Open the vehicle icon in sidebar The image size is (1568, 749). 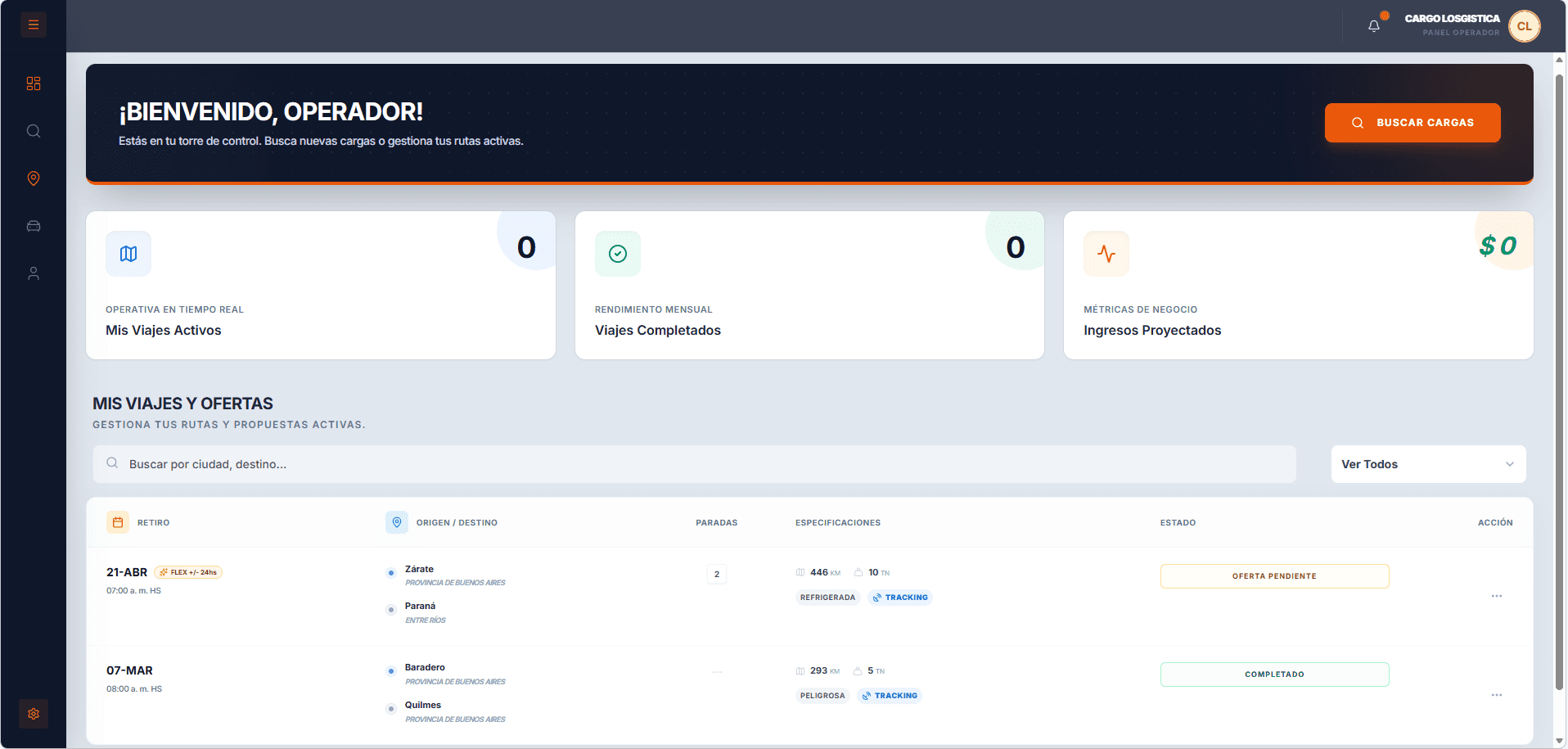34,226
